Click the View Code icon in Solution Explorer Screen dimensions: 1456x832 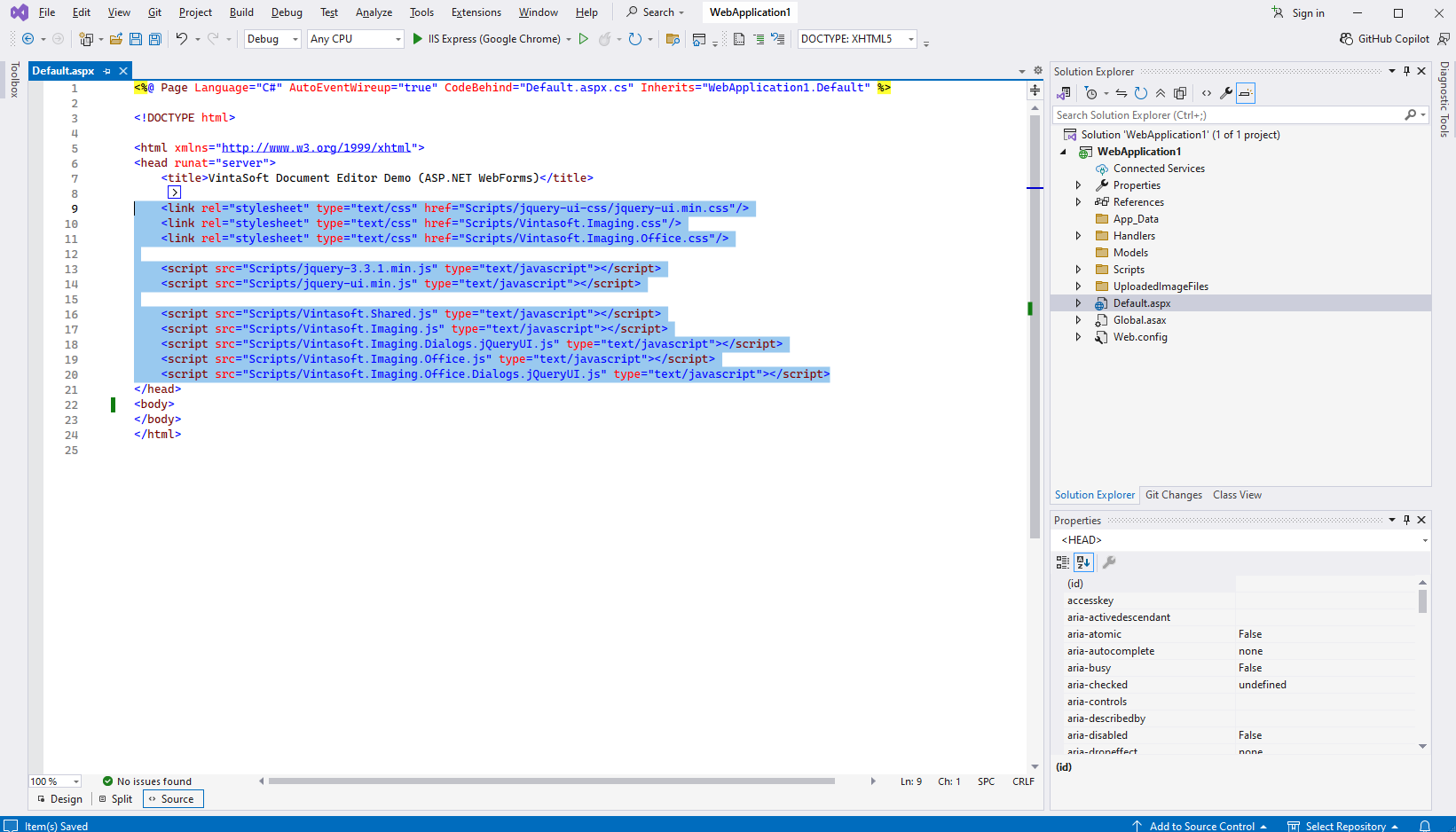1207,93
